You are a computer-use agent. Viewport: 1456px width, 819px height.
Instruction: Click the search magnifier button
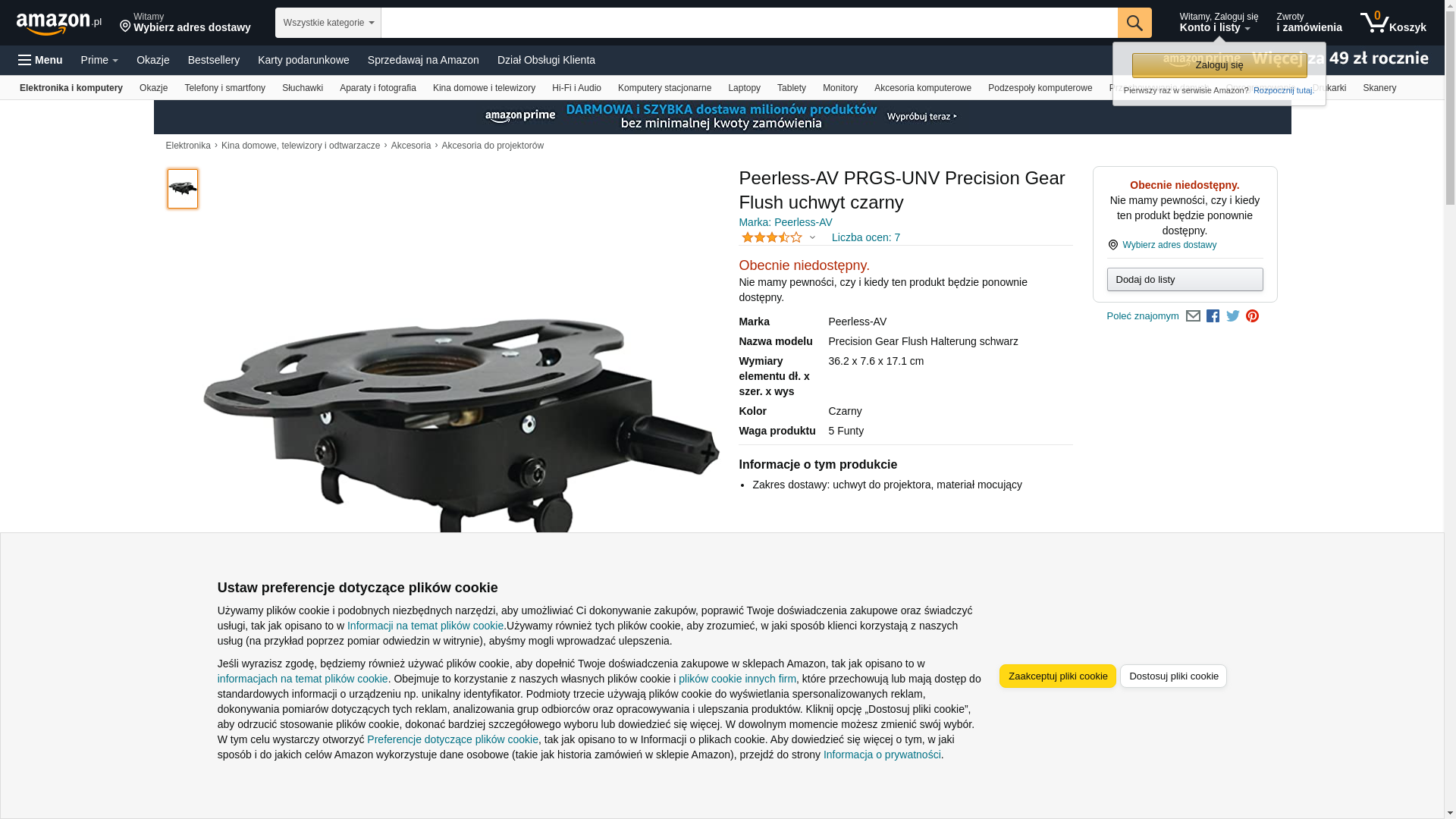tap(1134, 23)
